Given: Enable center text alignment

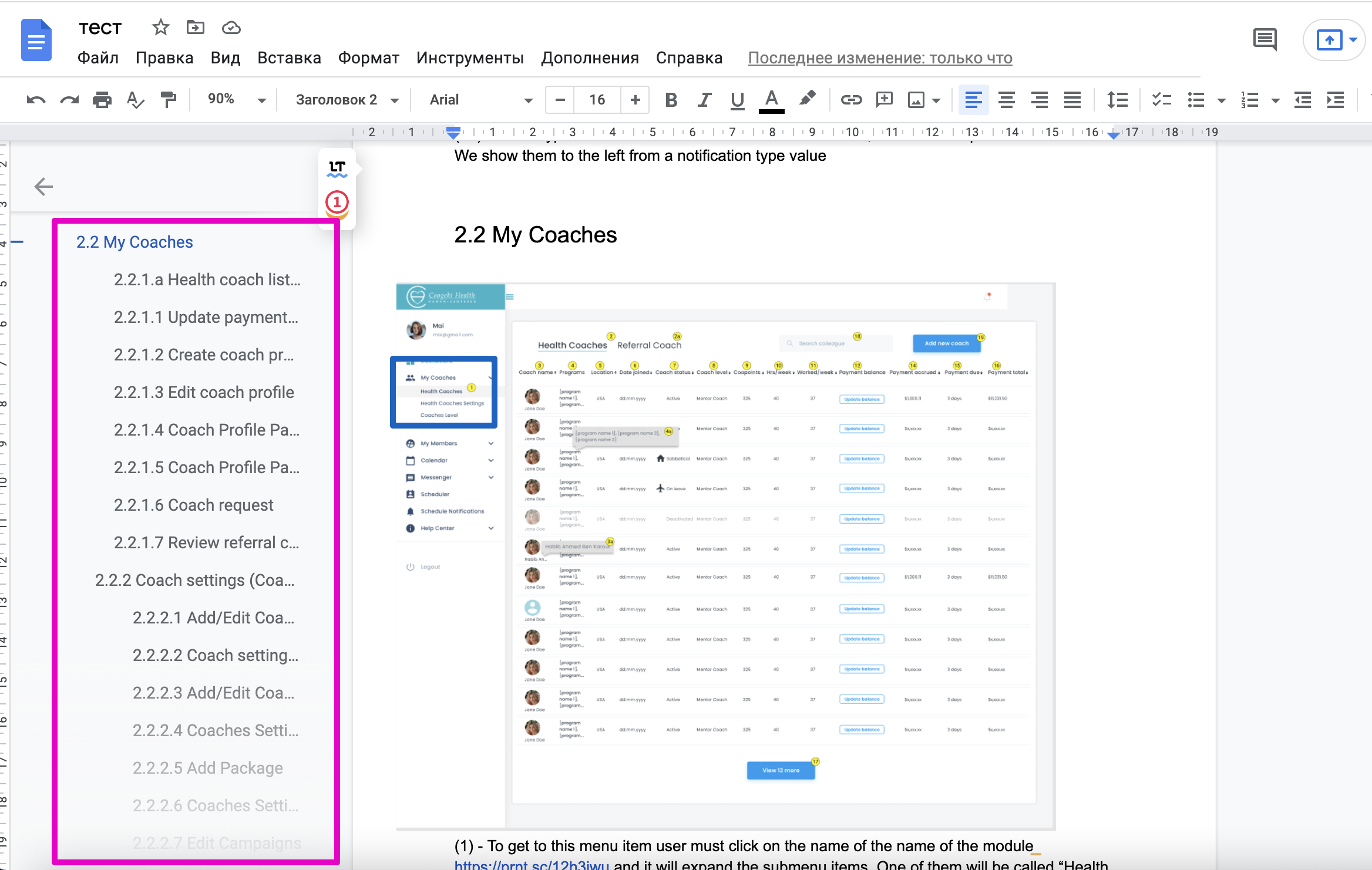Looking at the screenshot, I should coord(1007,100).
